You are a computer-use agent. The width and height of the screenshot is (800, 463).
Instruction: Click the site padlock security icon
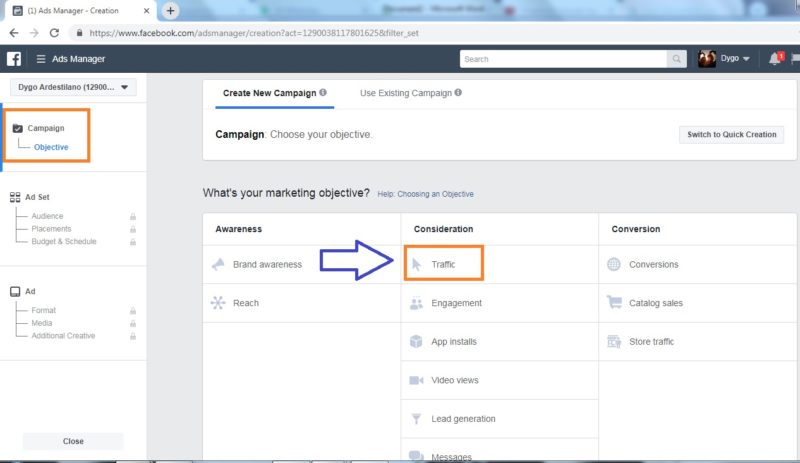[79, 33]
